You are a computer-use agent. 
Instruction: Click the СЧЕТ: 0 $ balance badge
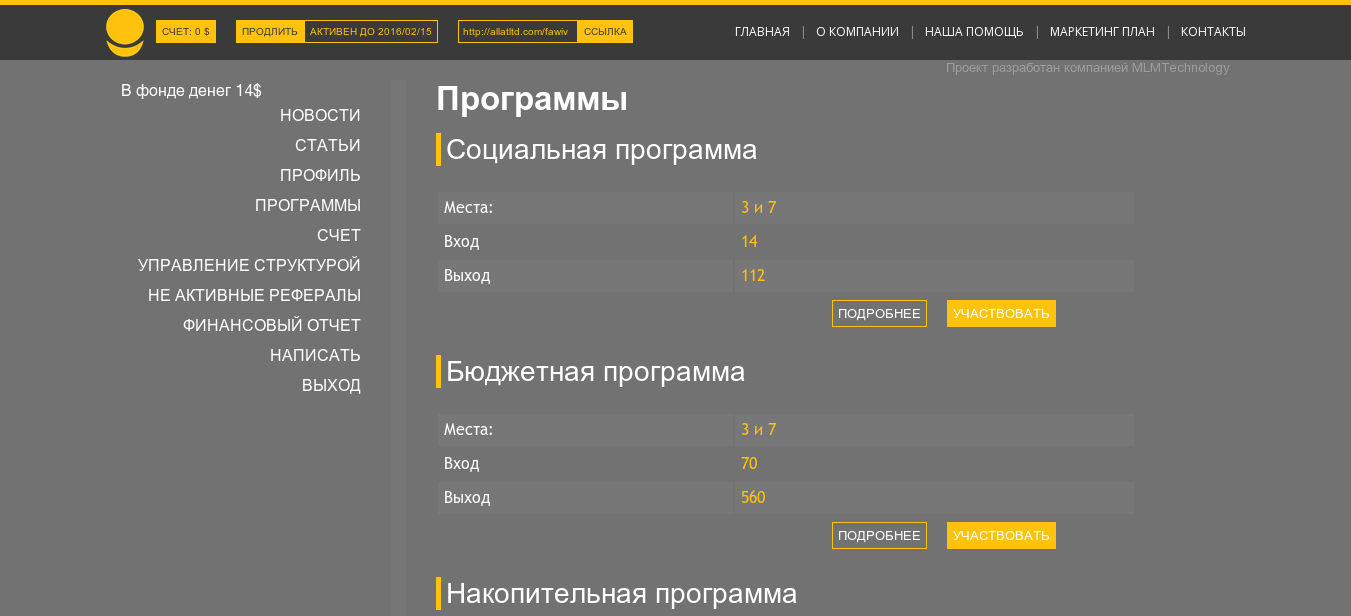186,32
